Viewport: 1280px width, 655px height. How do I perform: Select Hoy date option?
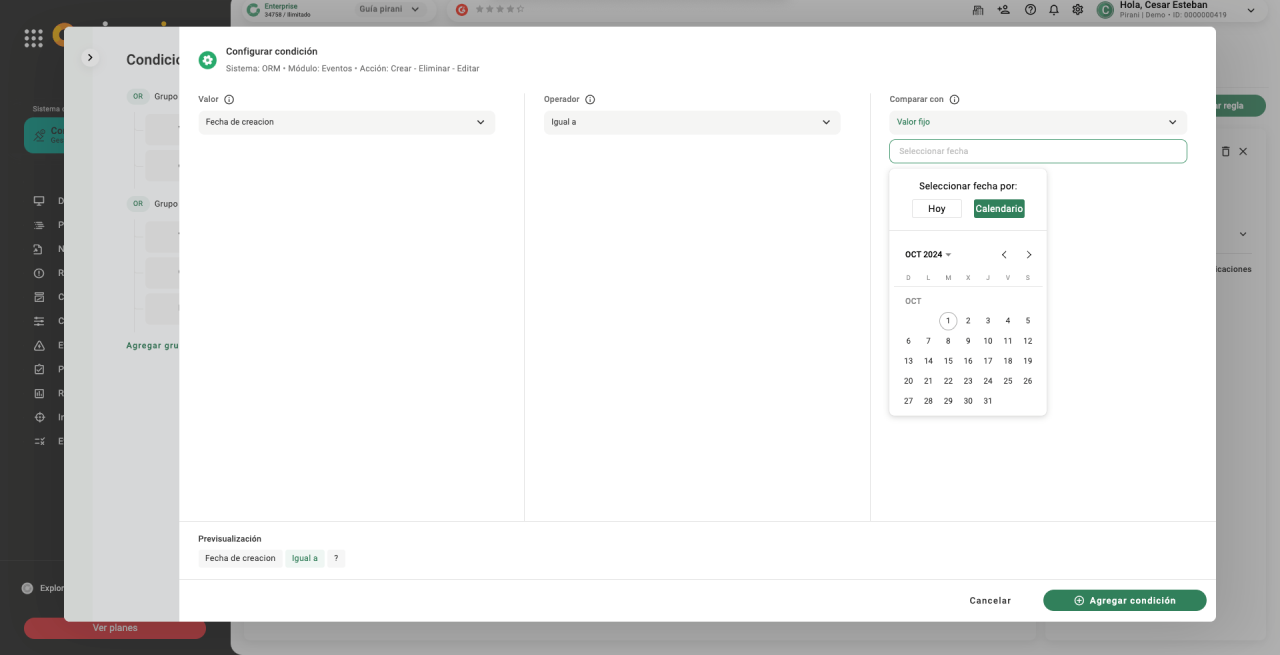point(936,209)
